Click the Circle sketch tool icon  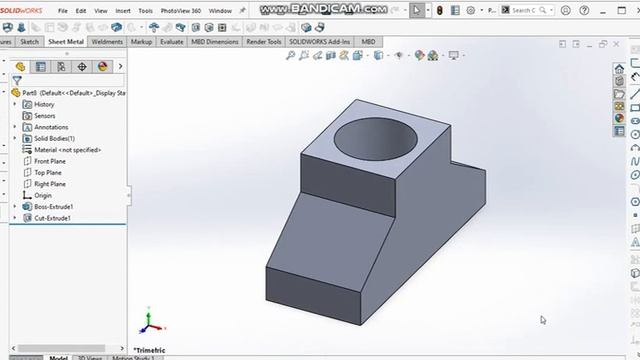(x=635, y=134)
